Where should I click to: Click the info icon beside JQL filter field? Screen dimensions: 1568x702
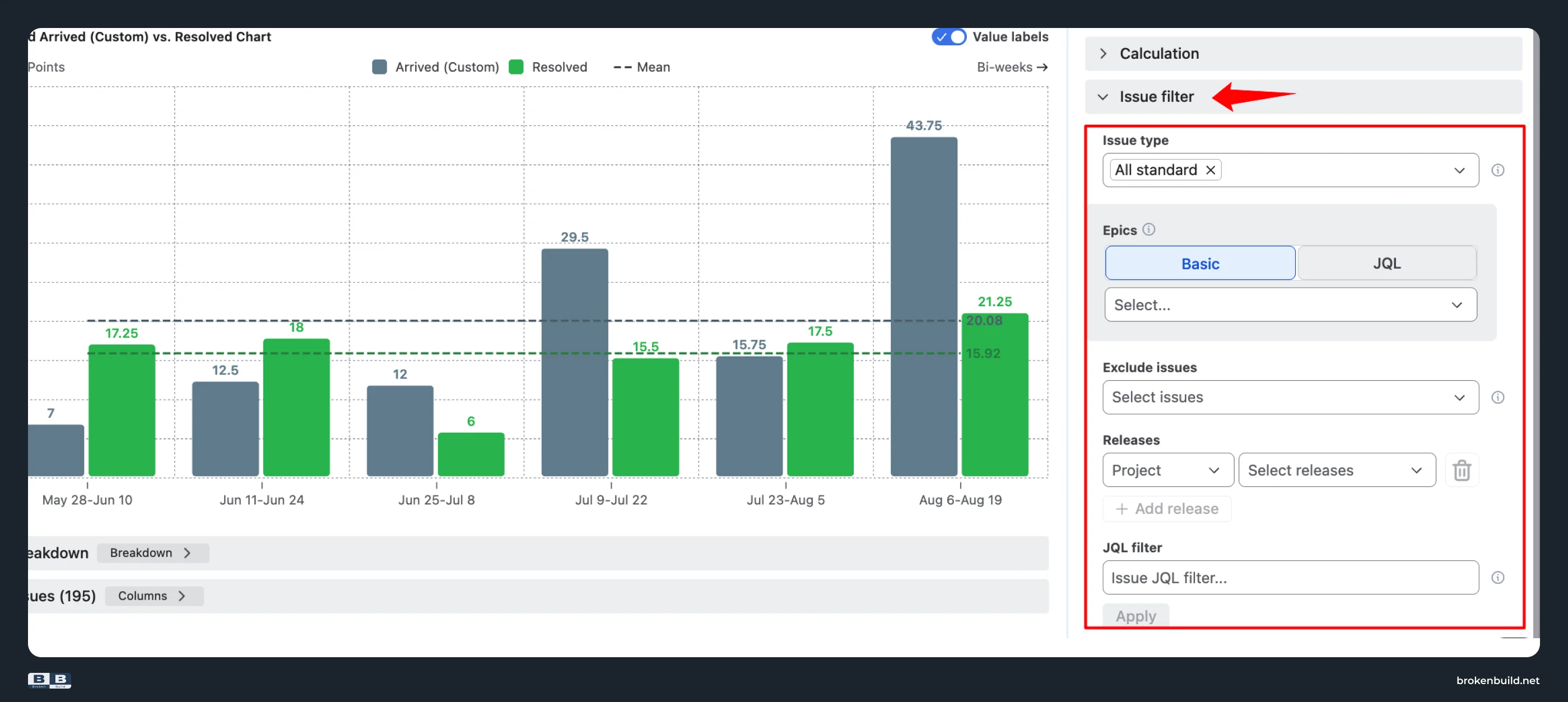(1497, 577)
